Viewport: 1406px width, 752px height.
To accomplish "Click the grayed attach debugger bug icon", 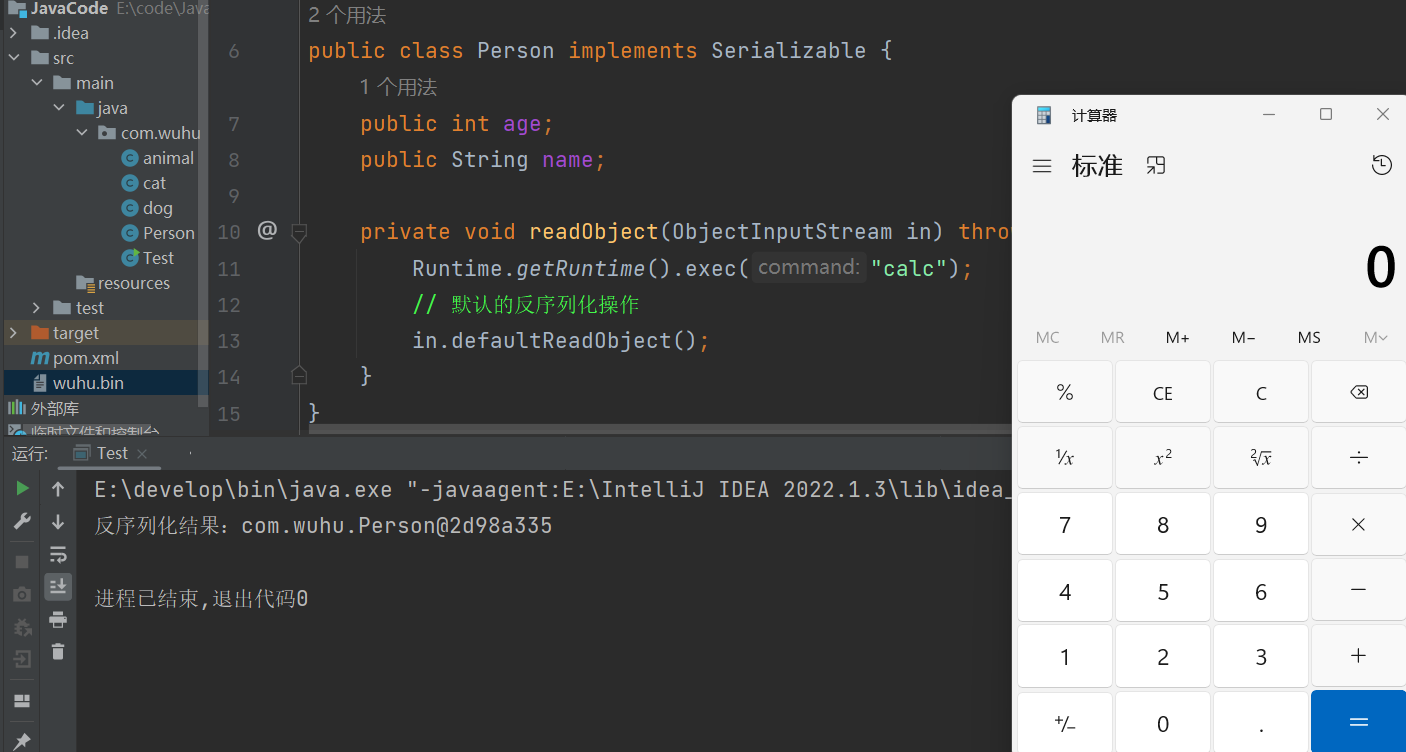I will pos(22,627).
